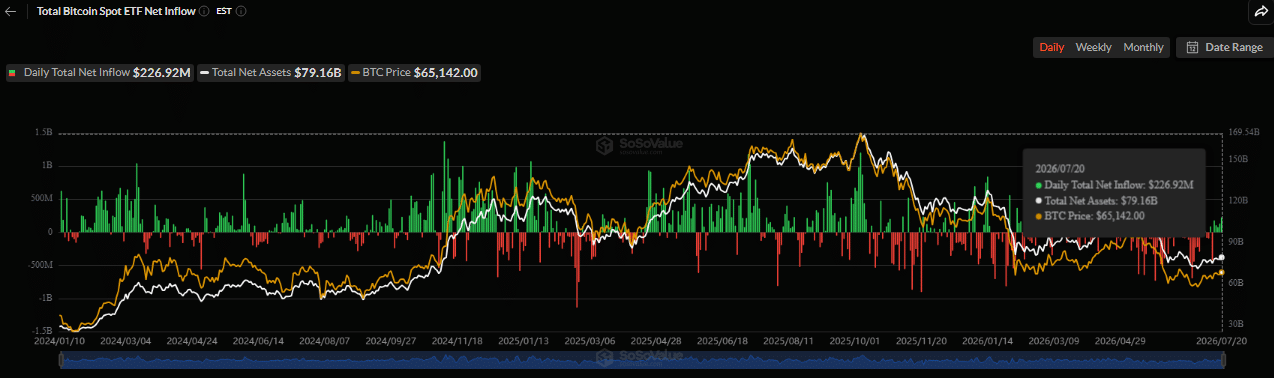Switch to the Daily view
The image size is (1274, 378).
pos(1051,47)
